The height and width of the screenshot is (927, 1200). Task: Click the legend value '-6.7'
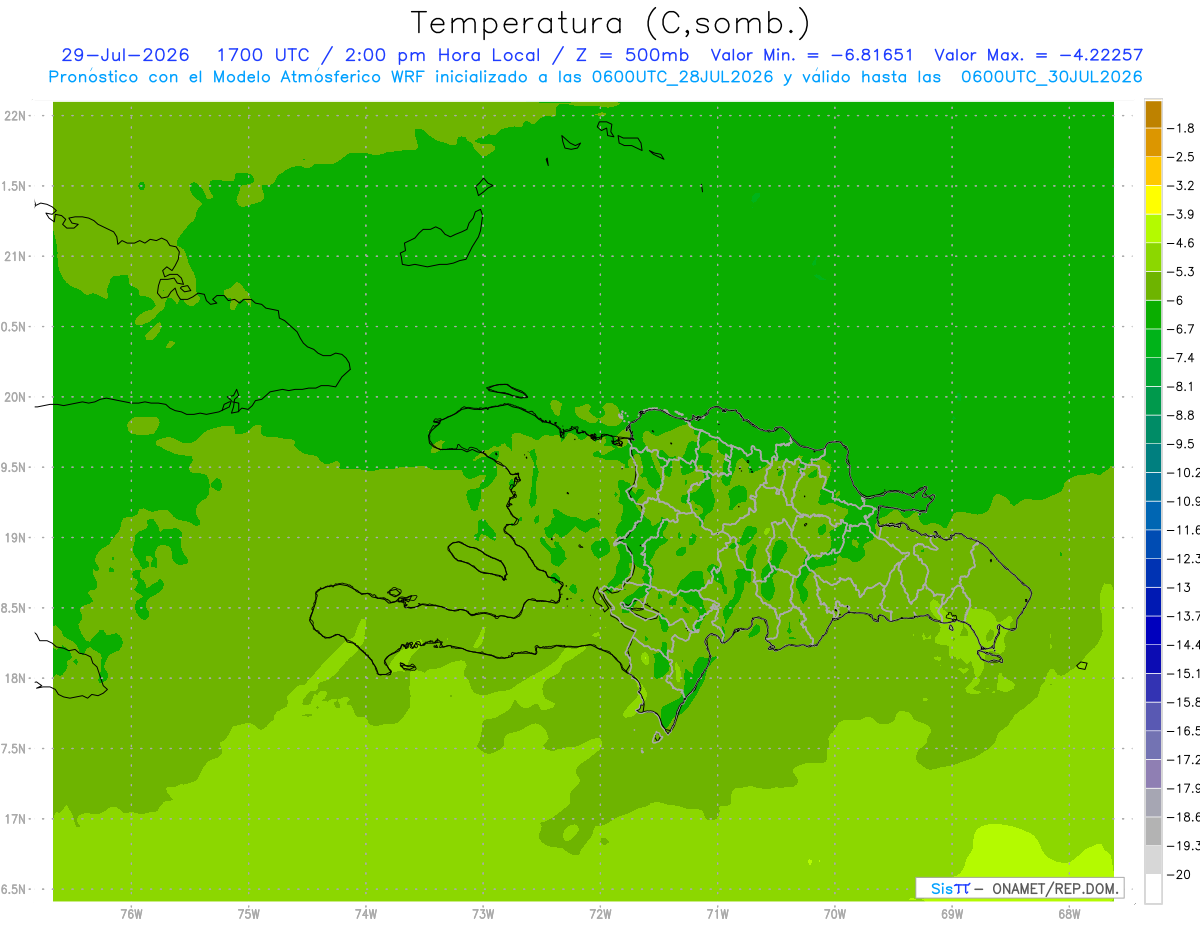click(x=1182, y=329)
